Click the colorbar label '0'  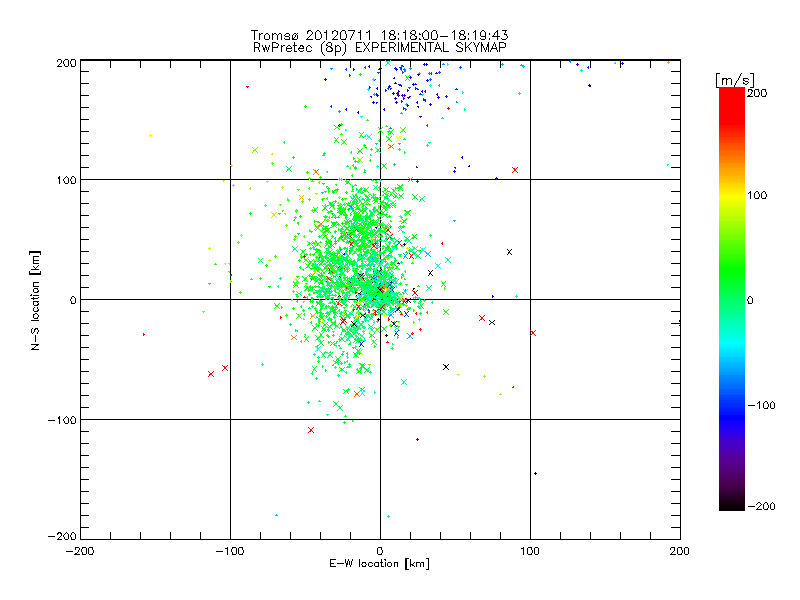[x=750, y=300]
